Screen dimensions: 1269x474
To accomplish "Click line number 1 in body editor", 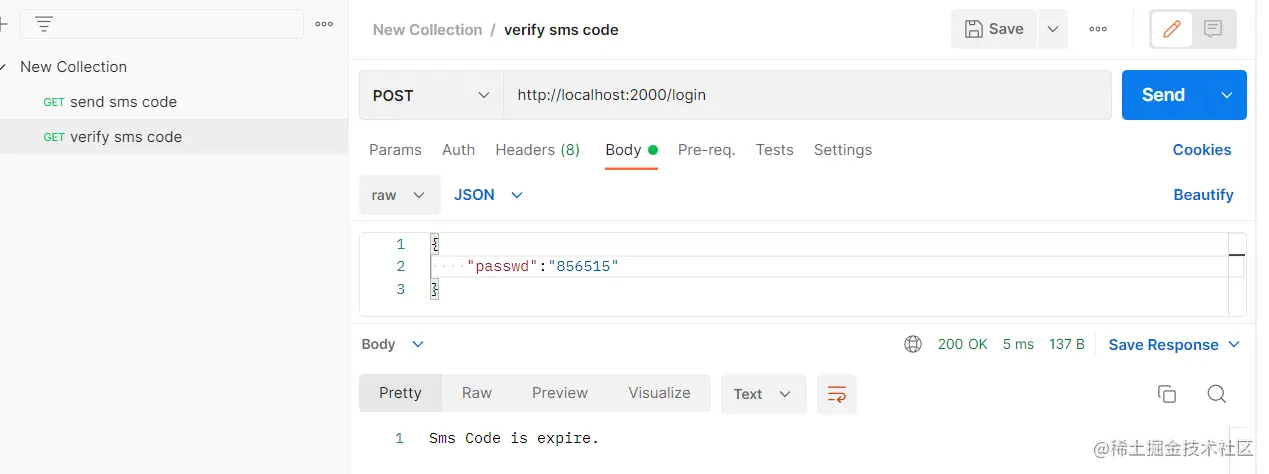I will click(x=400, y=244).
